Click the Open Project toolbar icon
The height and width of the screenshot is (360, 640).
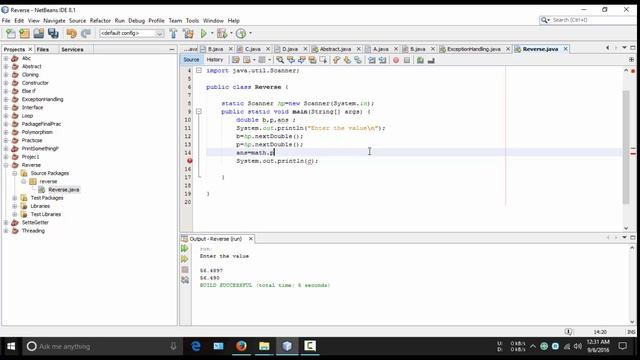[x=38, y=33]
